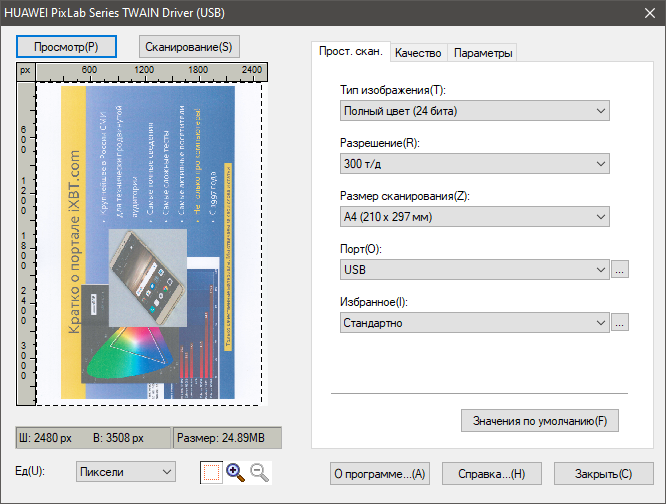Switch to the Прост. скан. tab
The height and width of the screenshot is (504, 666).
coord(351,52)
